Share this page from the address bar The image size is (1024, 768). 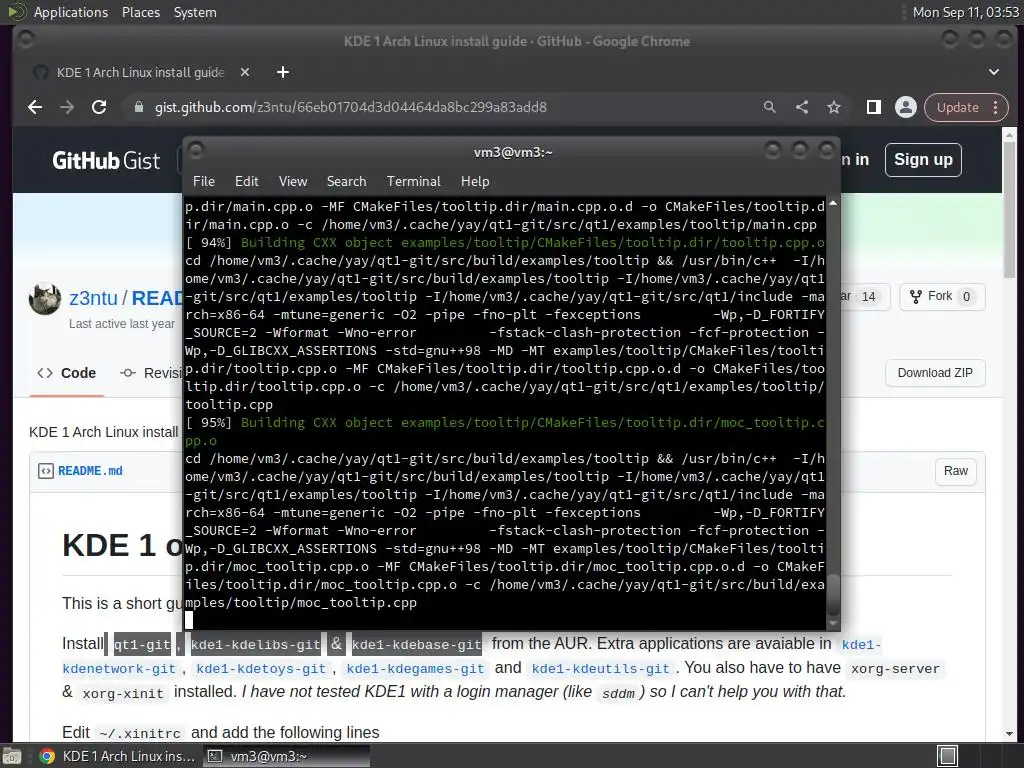click(802, 107)
